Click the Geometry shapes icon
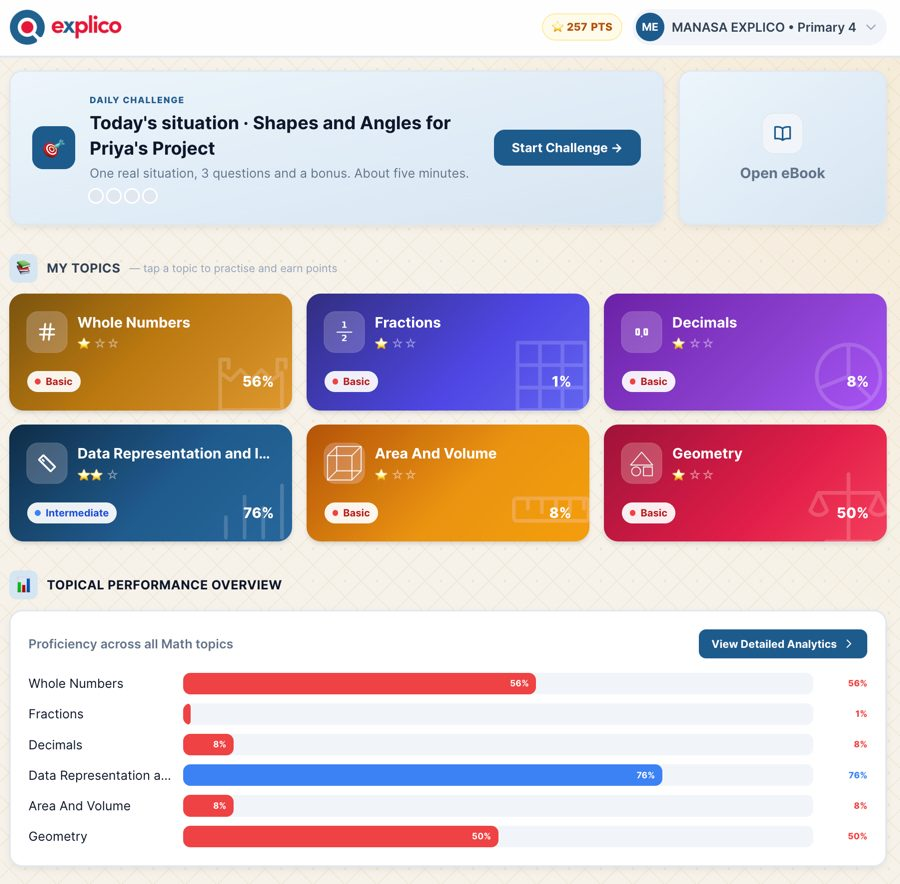This screenshot has height=884, width=900. [x=641, y=463]
